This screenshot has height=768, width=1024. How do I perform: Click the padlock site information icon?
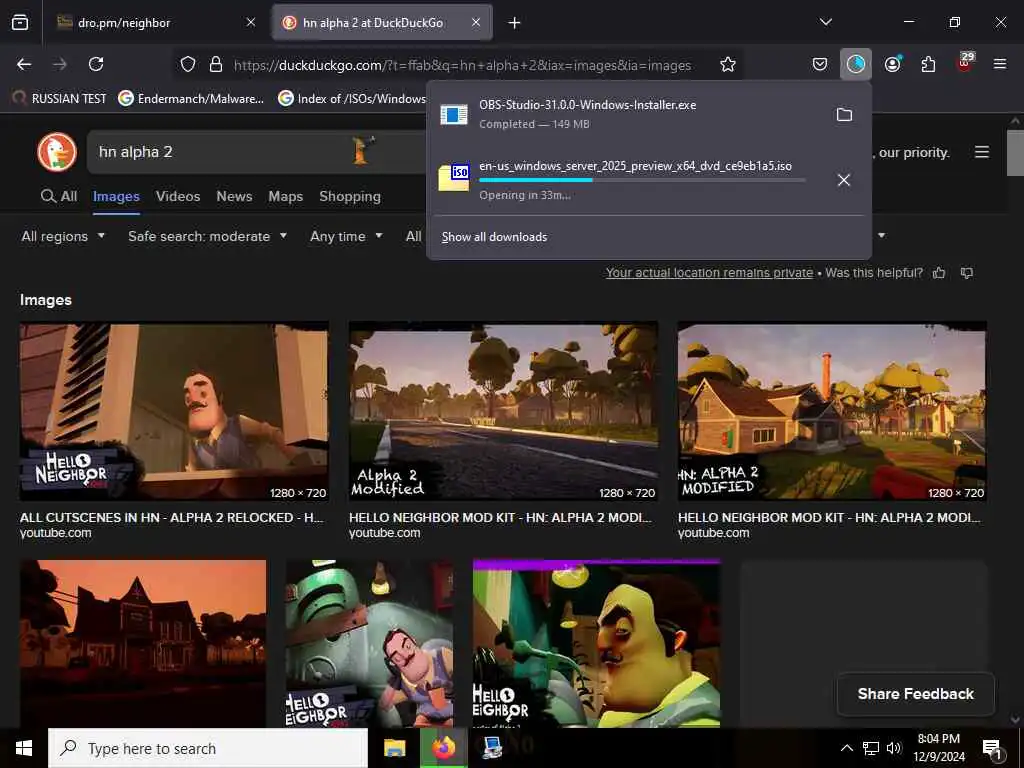(x=216, y=64)
